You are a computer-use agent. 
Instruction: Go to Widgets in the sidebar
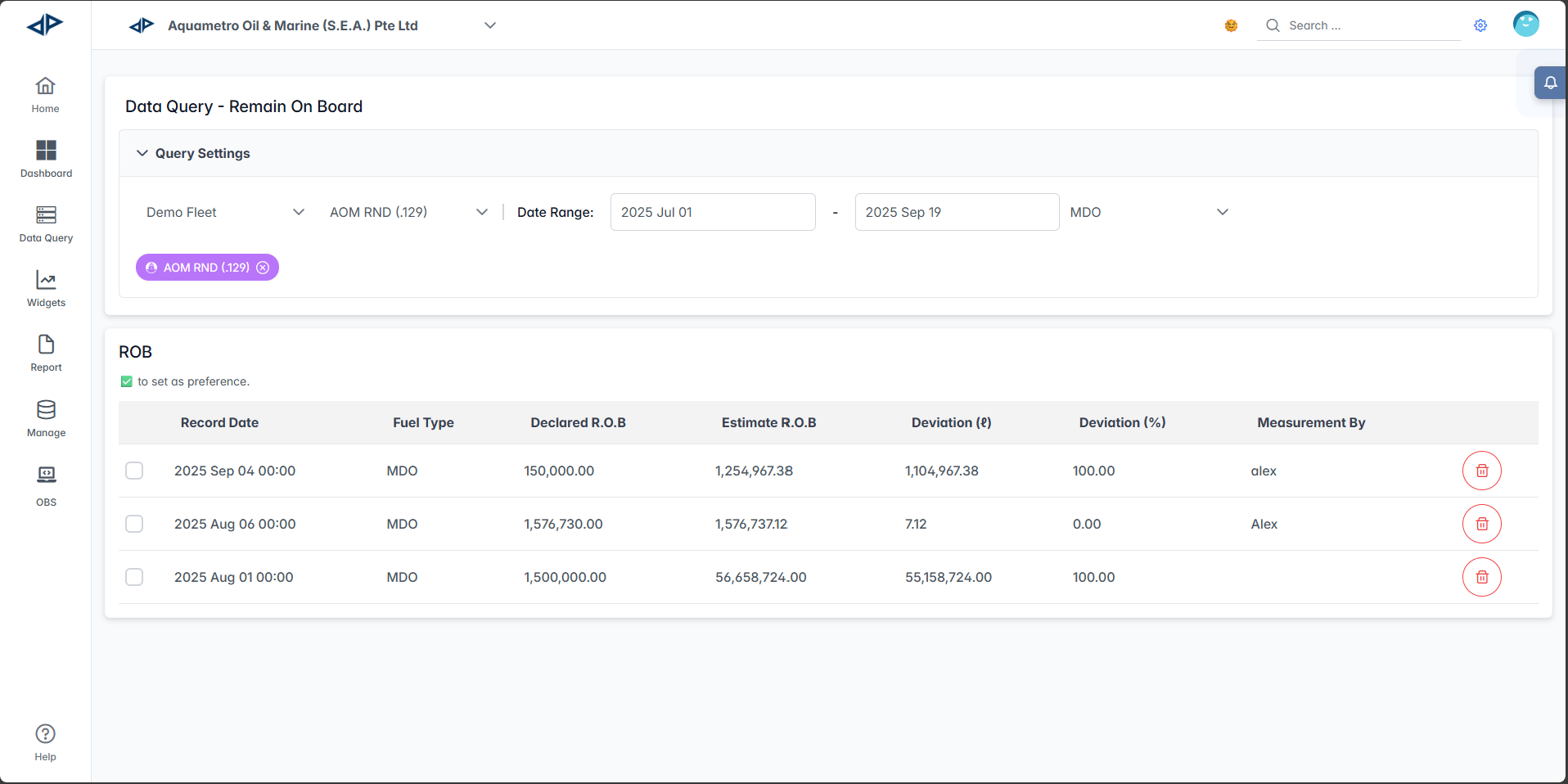click(46, 281)
